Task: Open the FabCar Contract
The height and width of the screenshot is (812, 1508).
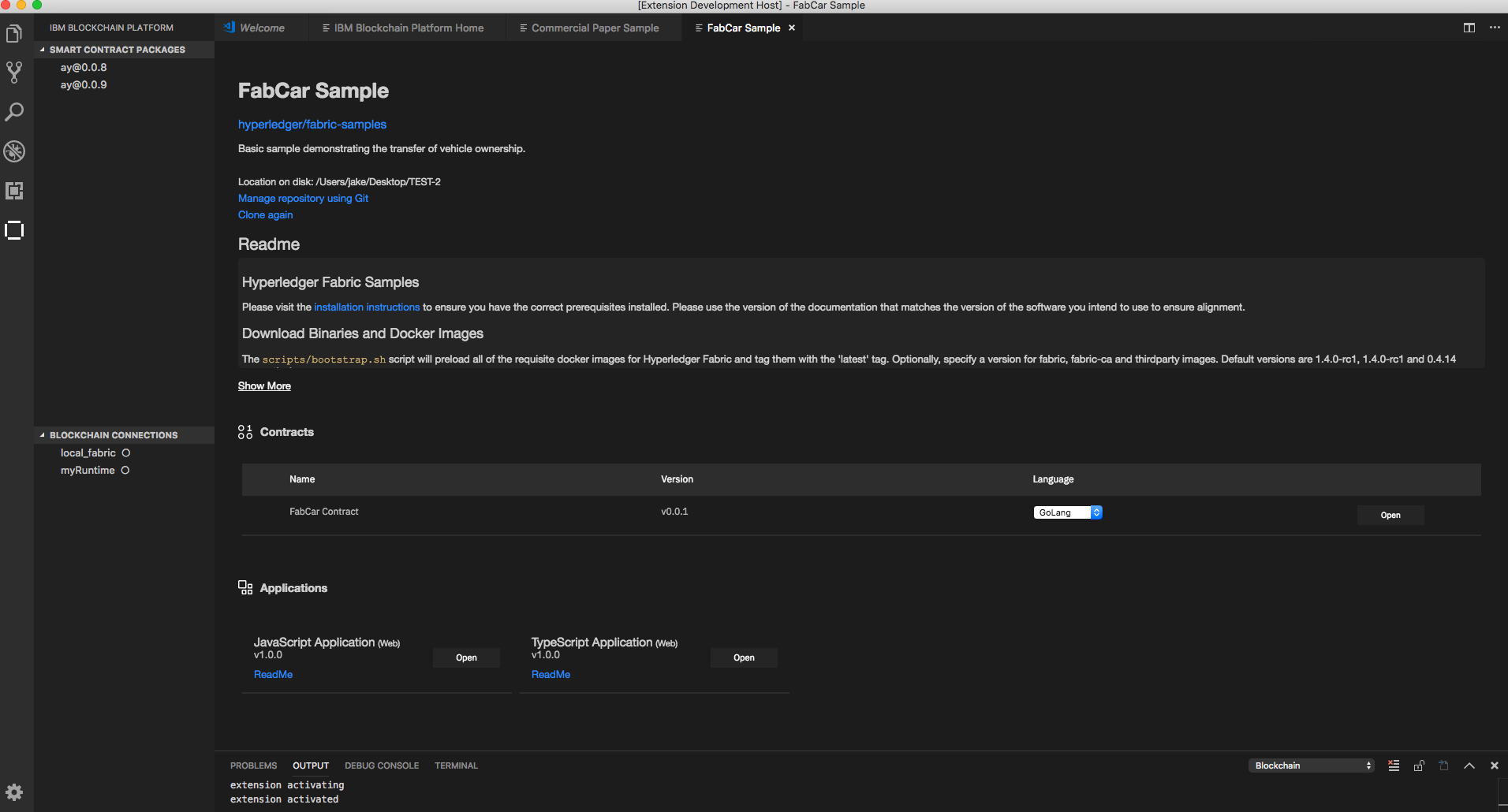Action: click(1390, 515)
